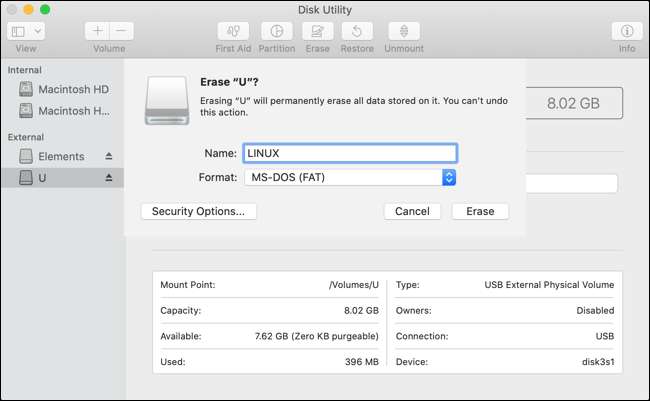Click the green zoom window button
Screen dimensions: 650x401
click(45, 10)
